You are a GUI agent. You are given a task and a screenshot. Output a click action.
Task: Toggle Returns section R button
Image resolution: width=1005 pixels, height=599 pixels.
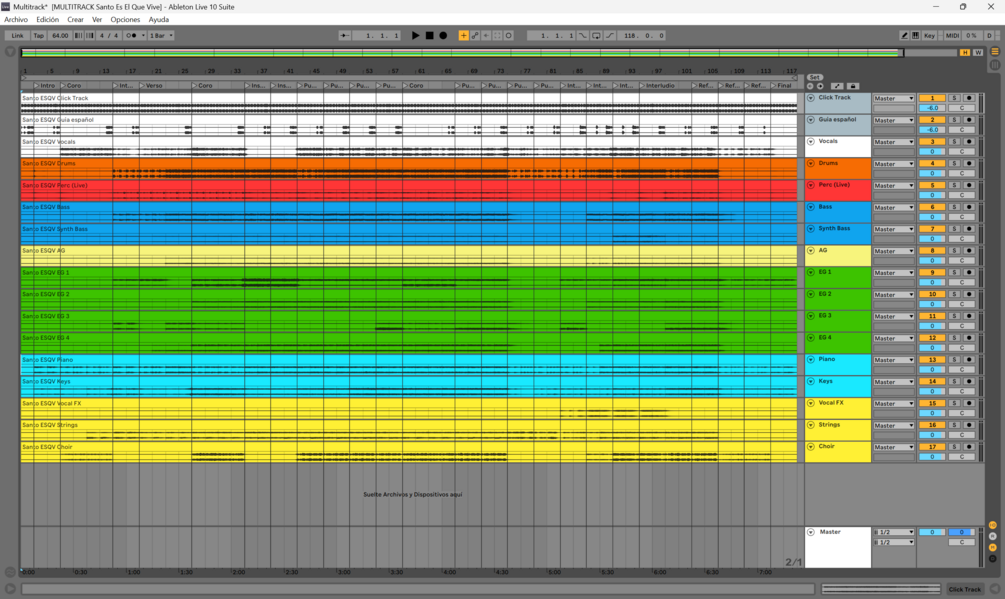click(993, 536)
